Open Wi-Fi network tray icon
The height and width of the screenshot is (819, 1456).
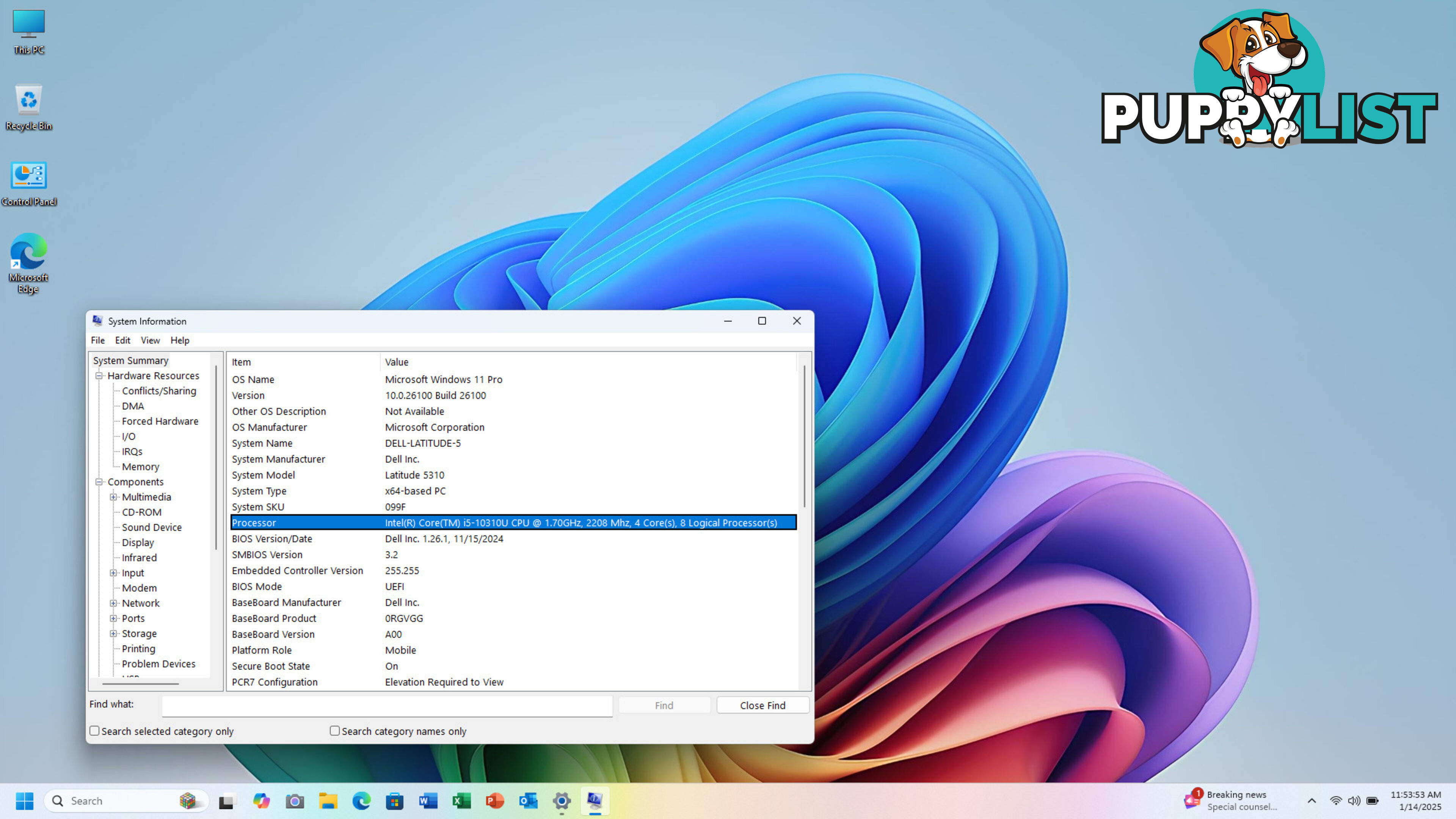1335,801
